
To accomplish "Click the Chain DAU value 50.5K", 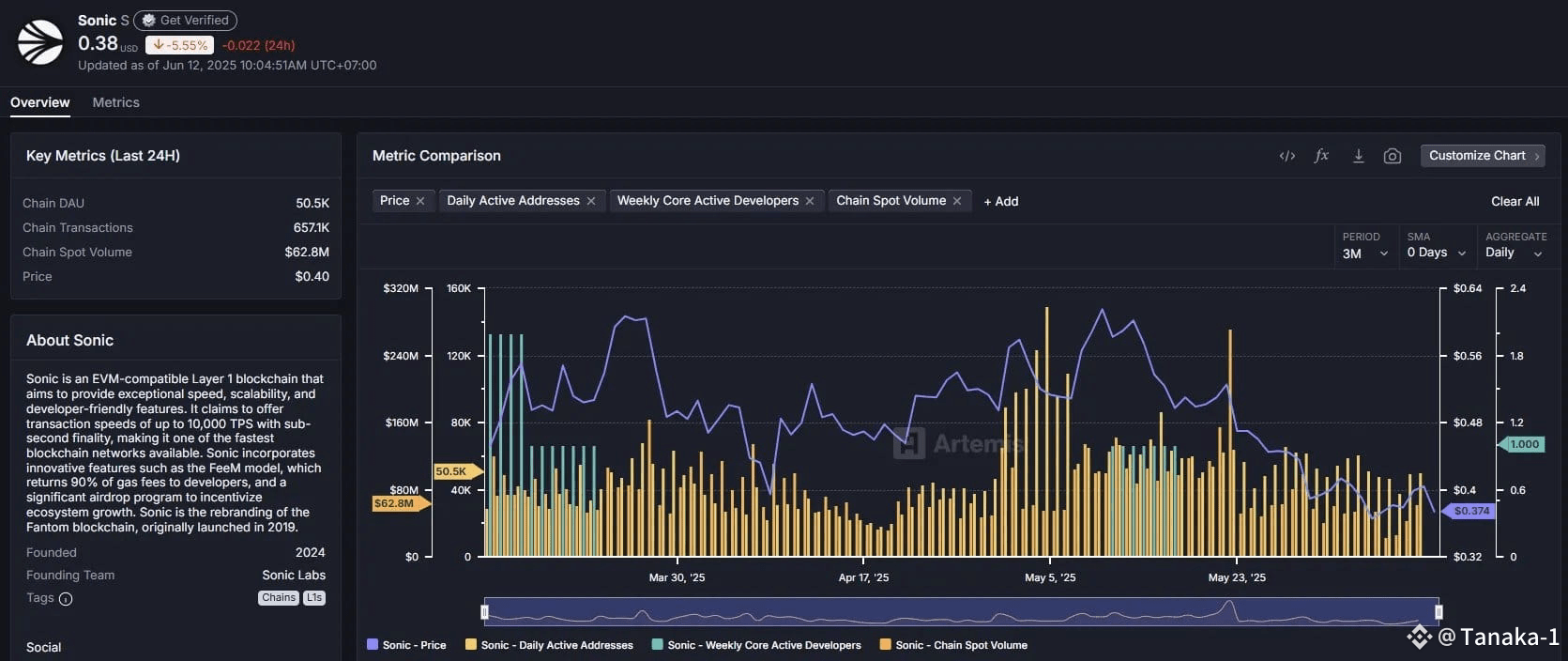I will pos(312,203).
